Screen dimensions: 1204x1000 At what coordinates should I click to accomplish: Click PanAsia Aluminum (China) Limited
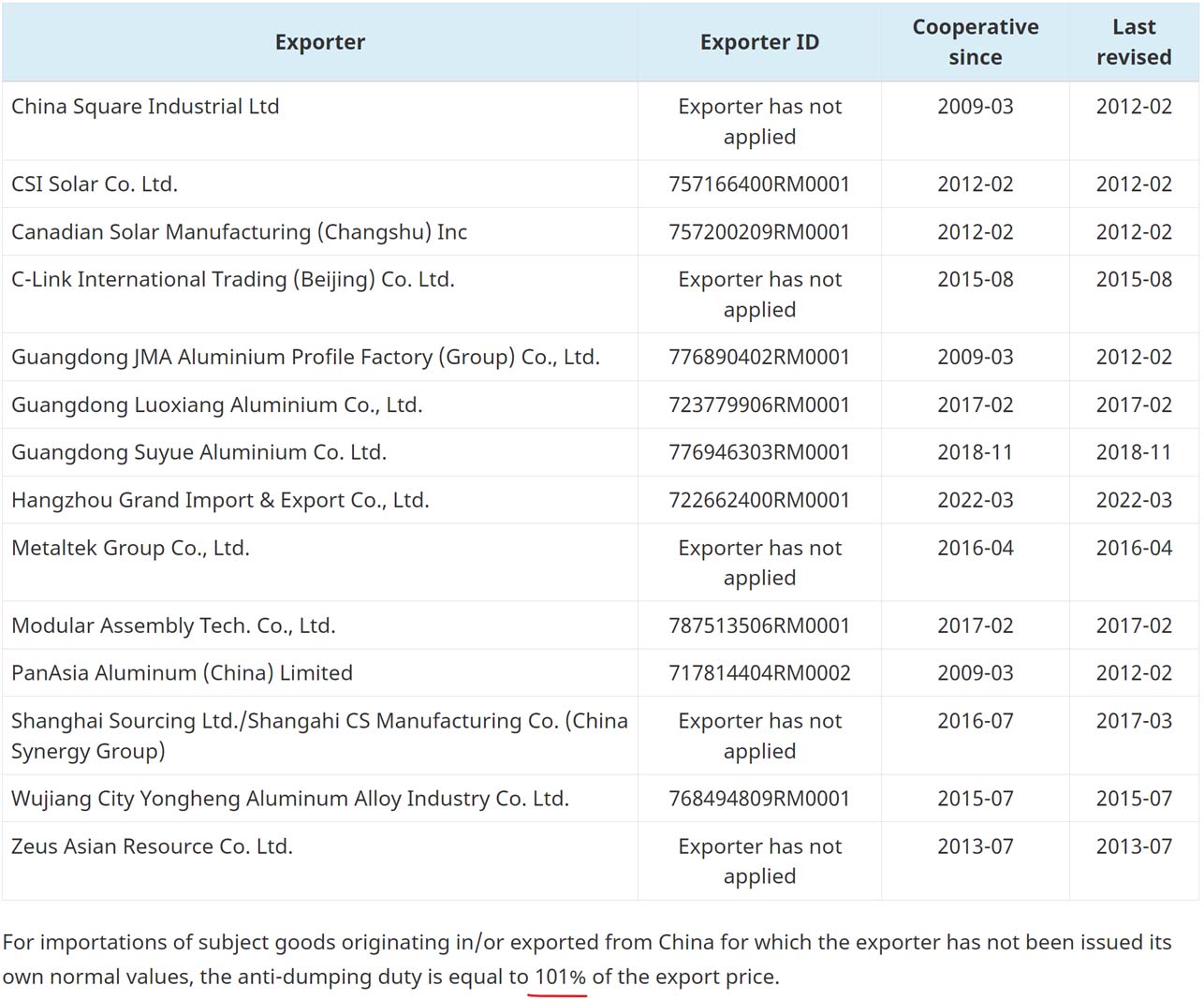pyautogui.click(x=182, y=673)
